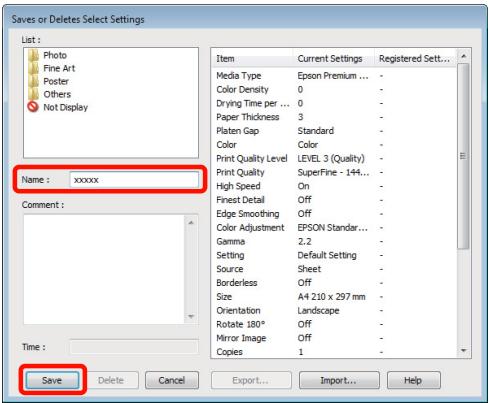Click the Time field
Viewport: 489px width, 403px height.
pyautogui.click(x=134, y=347)
